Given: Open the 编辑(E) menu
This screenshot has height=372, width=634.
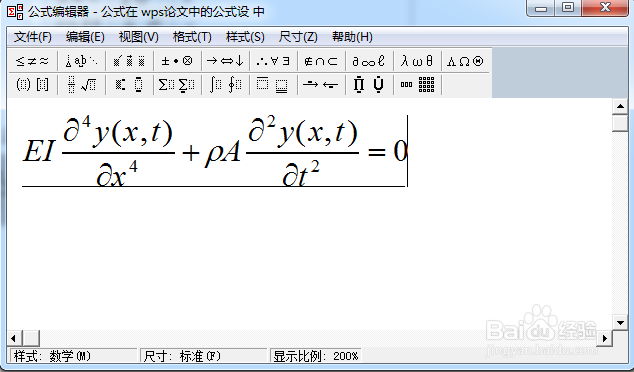Looking at the screenshot, I should point(85,37).
